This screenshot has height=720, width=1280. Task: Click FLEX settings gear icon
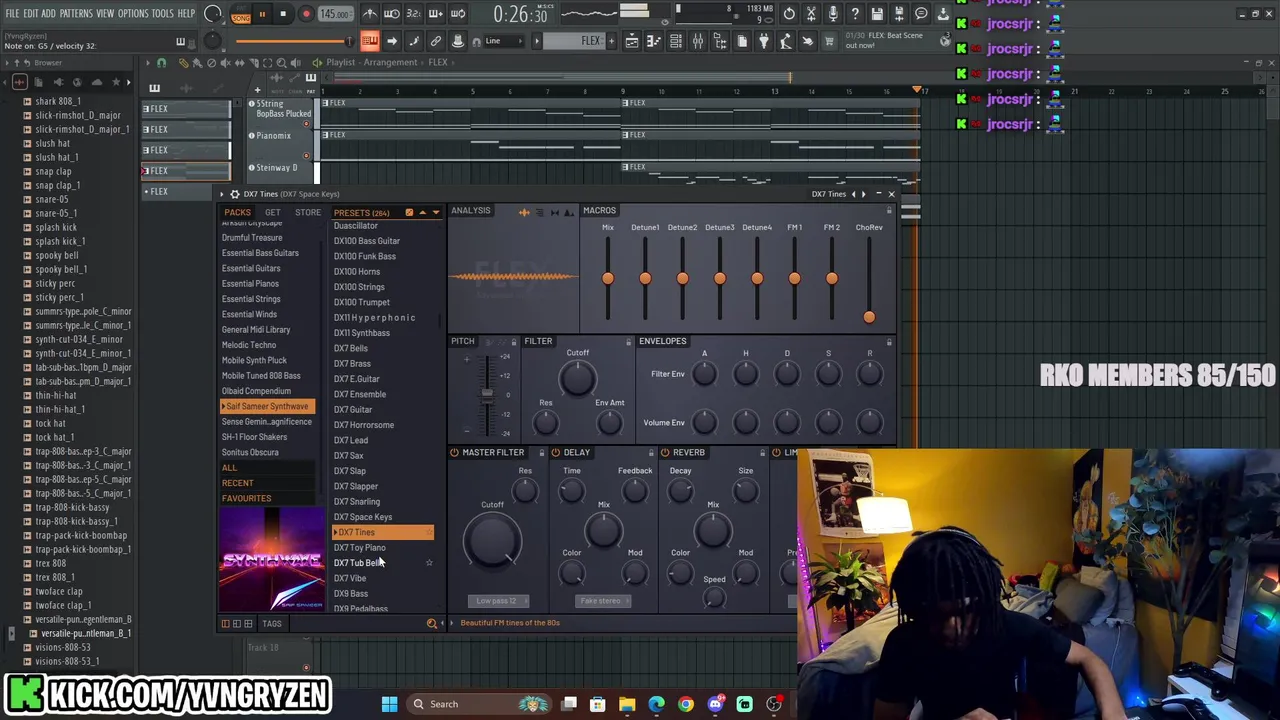pyautogui.click(x=234, y=194)
